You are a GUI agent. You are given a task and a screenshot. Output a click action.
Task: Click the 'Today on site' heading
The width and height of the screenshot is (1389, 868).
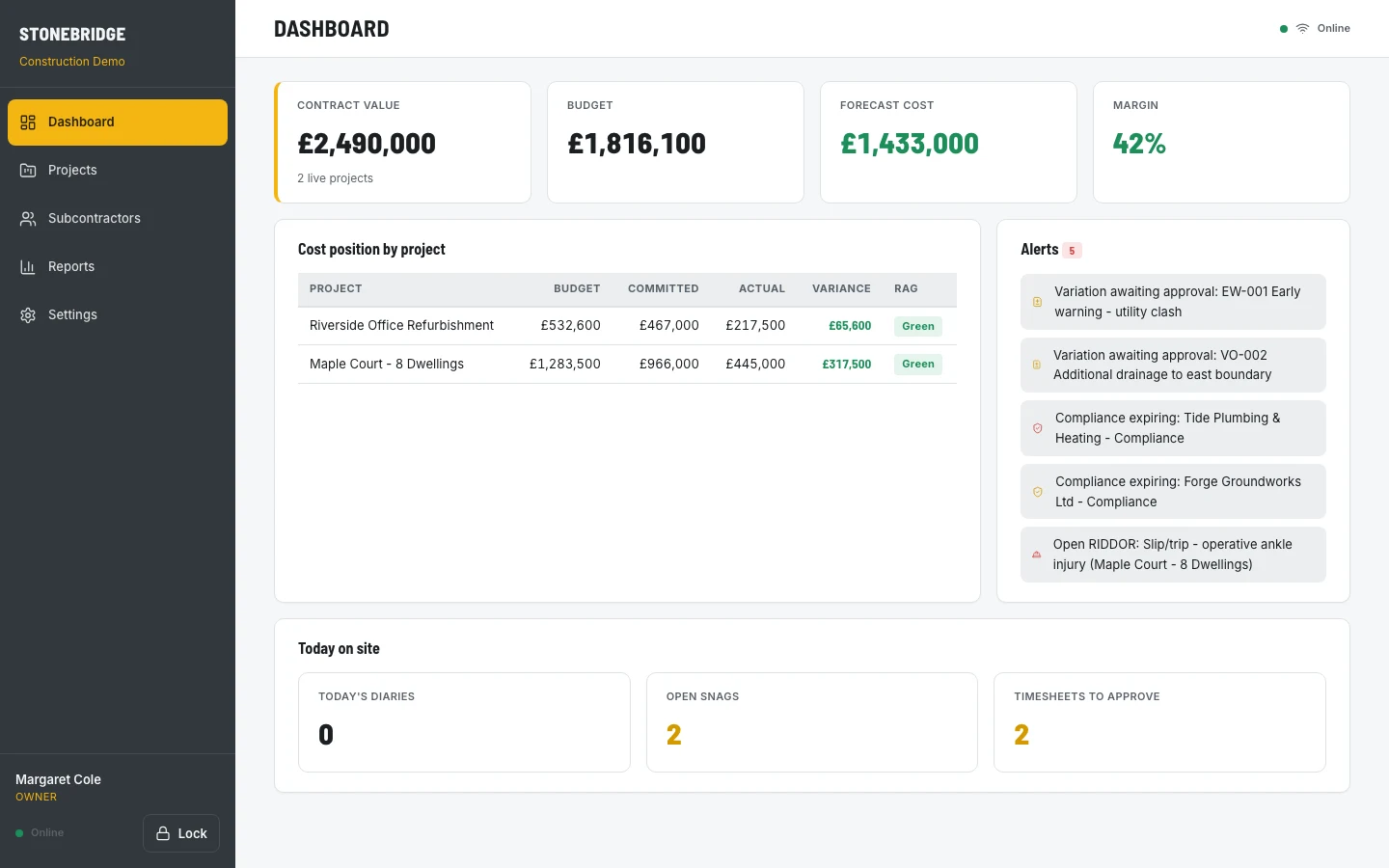339,649
